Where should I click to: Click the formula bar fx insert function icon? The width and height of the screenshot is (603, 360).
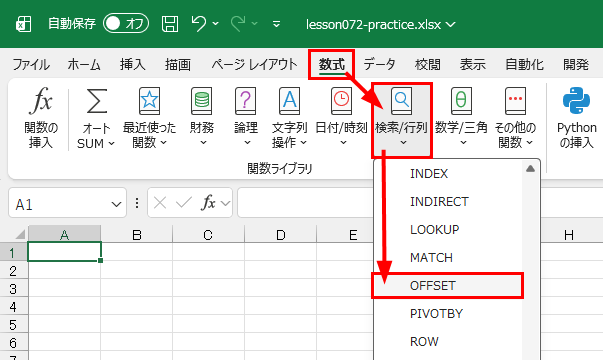pos(208,202)
